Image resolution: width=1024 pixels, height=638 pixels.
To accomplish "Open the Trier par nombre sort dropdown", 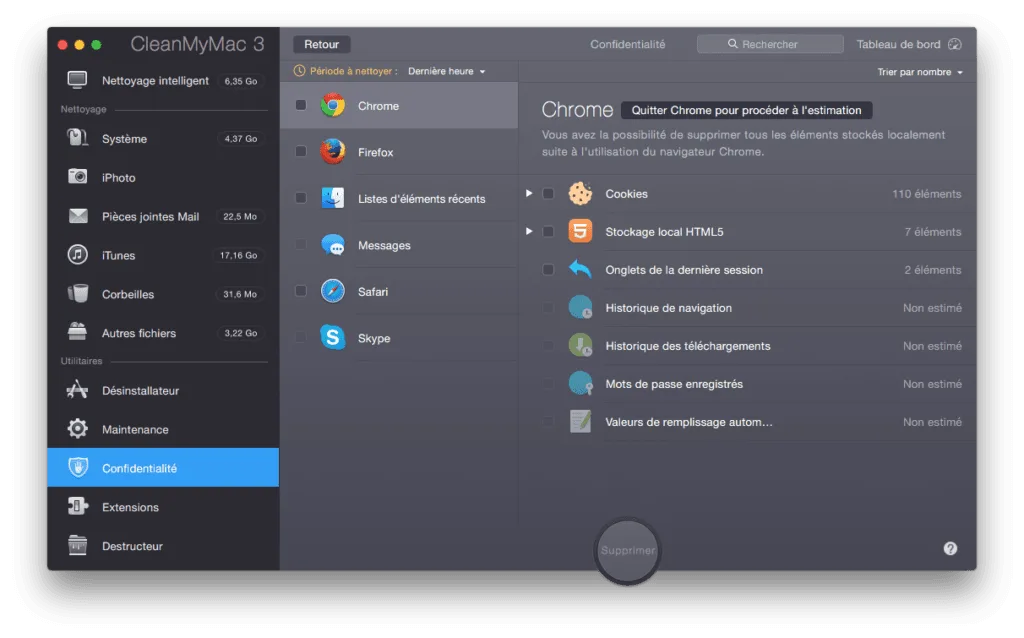I will tap(920, 72).
